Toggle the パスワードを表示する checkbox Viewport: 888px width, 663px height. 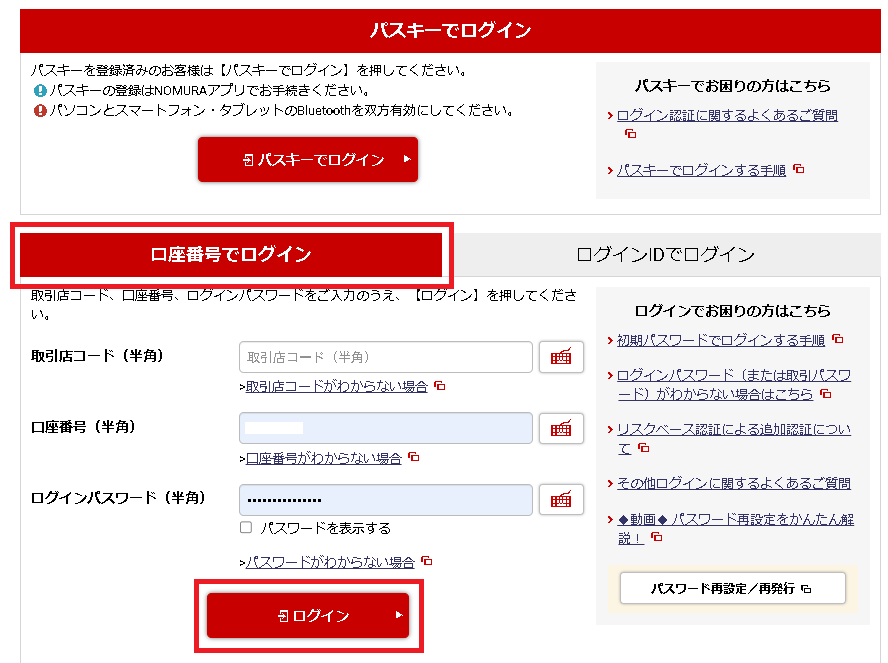(246, 527)
